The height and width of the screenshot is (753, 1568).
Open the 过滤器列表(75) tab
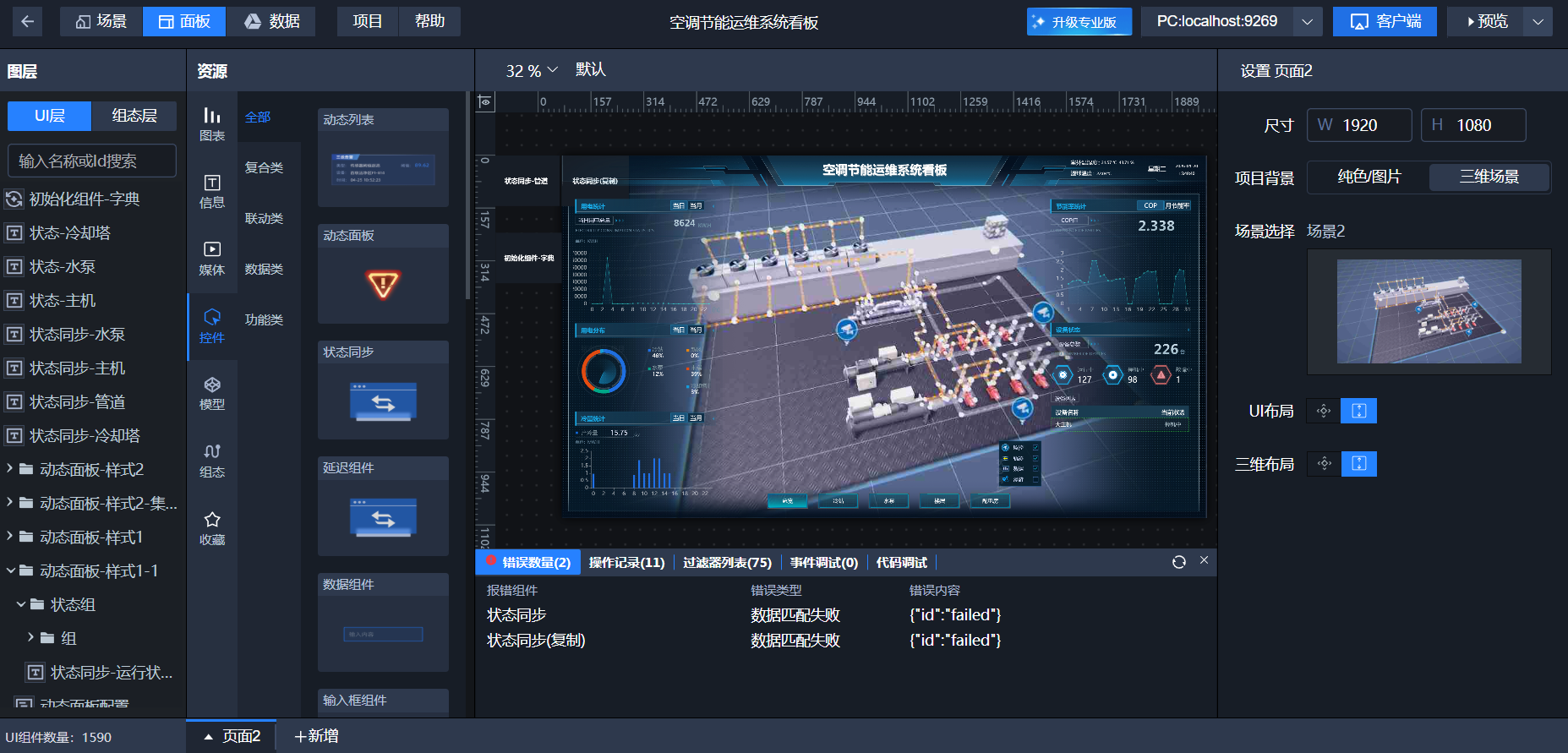tap(727, 563)
